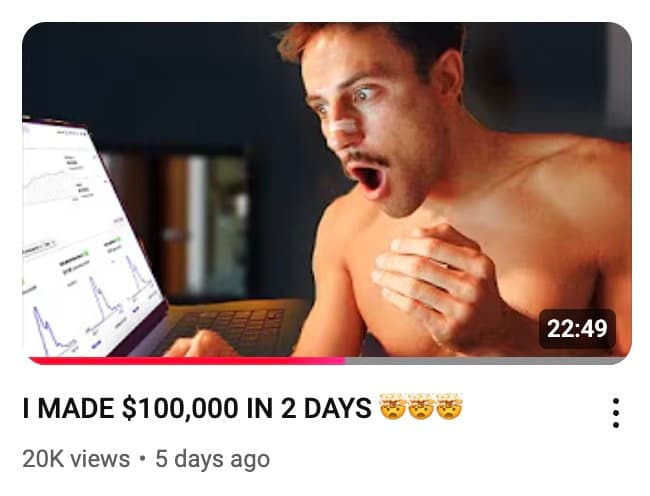Click the 22:49 duration badge
This screenshot has height=496, width=650.
coord(577,328)
